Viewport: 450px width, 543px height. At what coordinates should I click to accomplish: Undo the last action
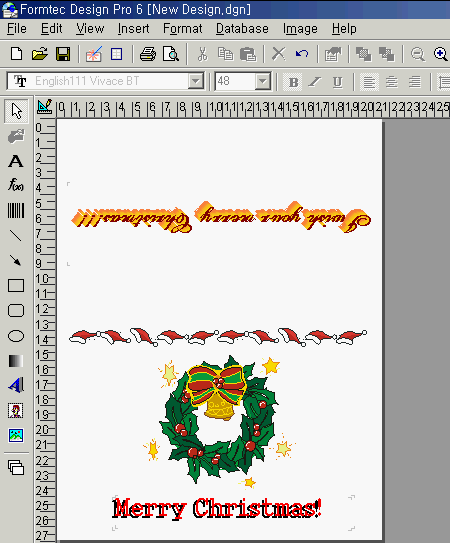(302, 54)
